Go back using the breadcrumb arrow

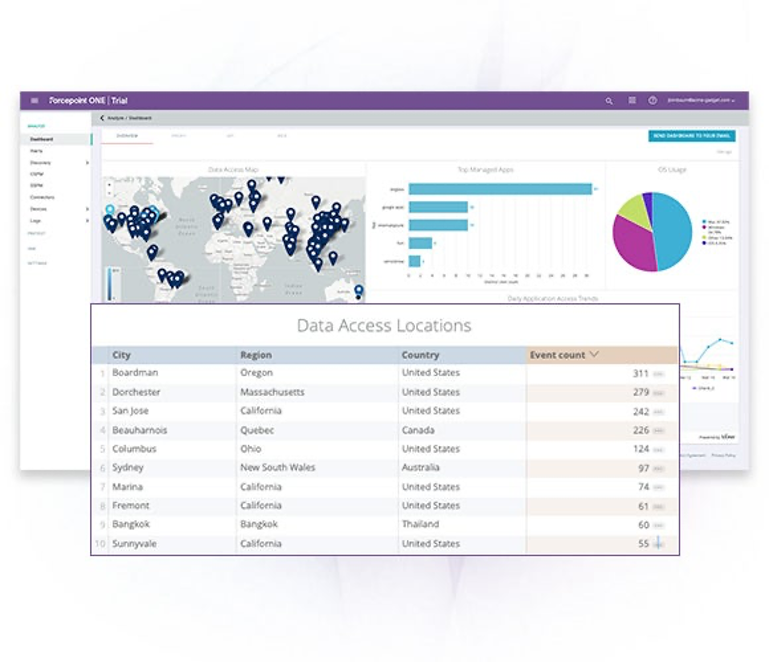[102, 118]
